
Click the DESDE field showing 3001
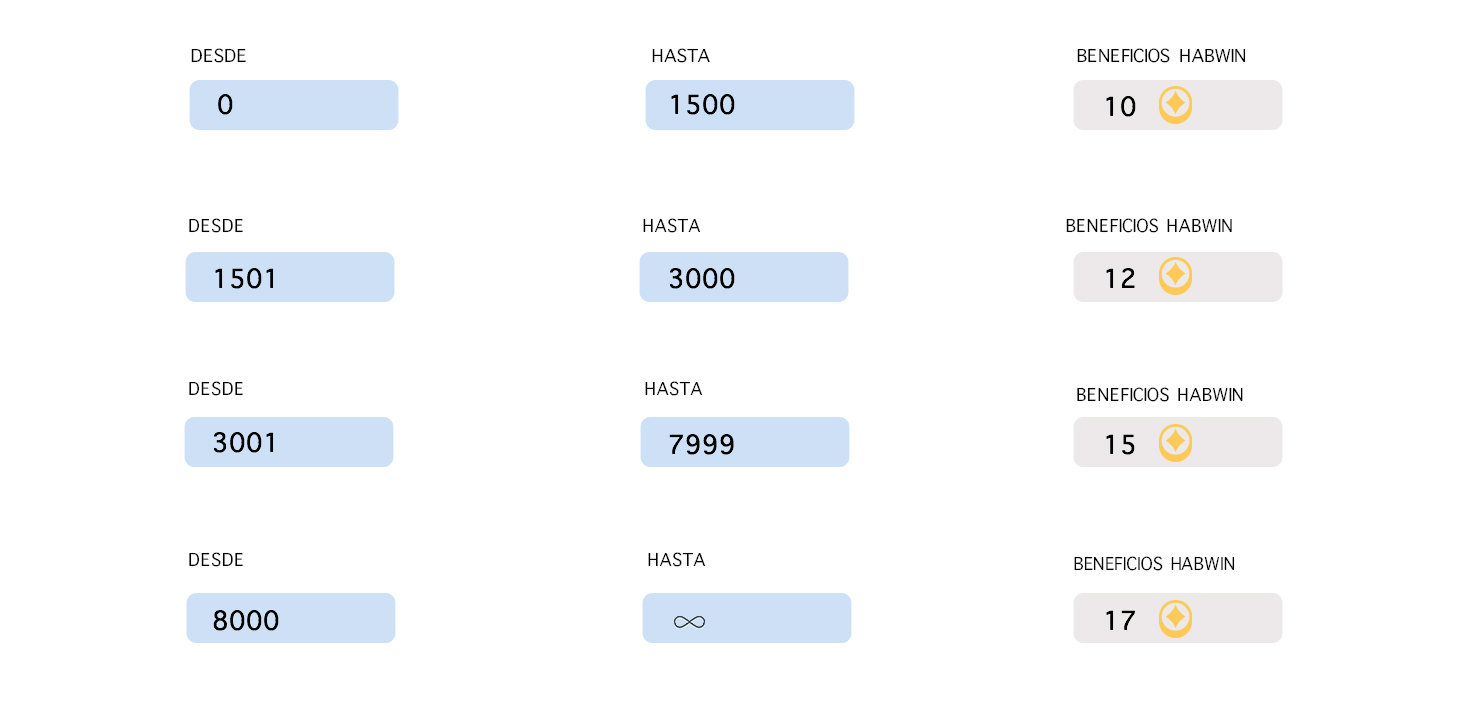289,442
